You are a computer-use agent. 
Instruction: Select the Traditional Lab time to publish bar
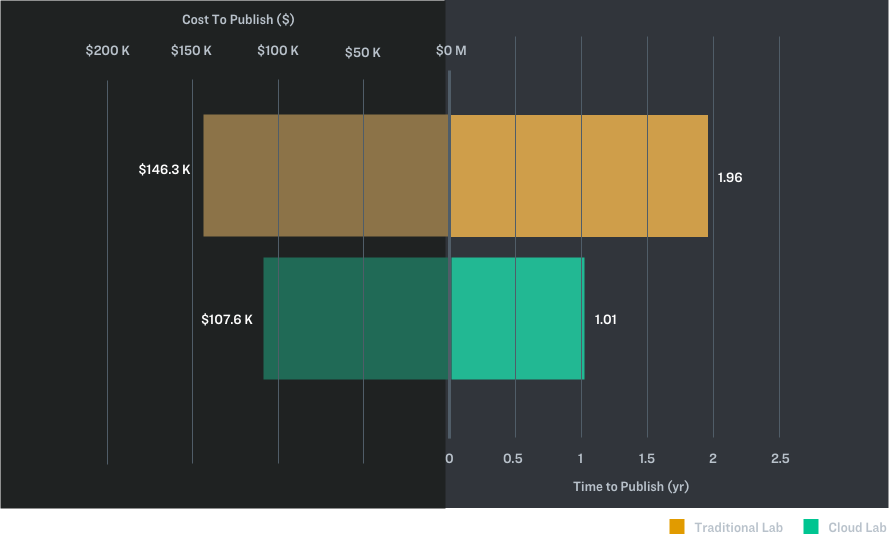(579, 176)
